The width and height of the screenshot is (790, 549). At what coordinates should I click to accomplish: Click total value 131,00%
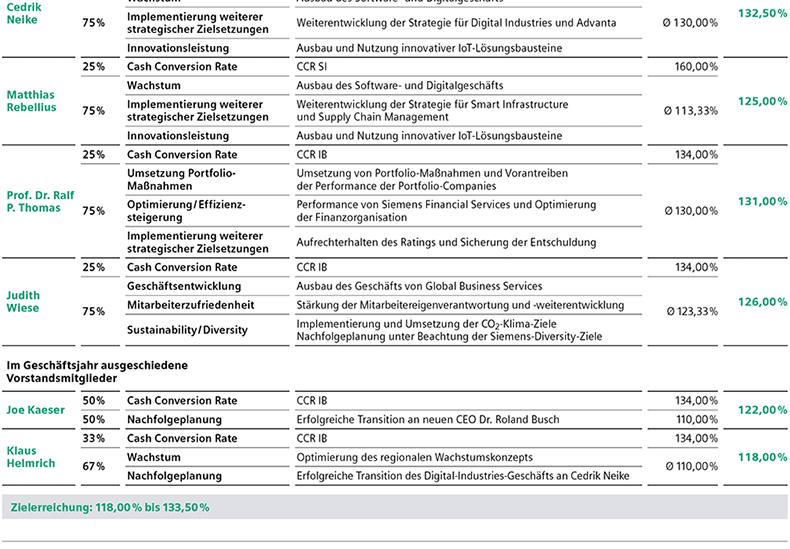[x=762, y=201]
